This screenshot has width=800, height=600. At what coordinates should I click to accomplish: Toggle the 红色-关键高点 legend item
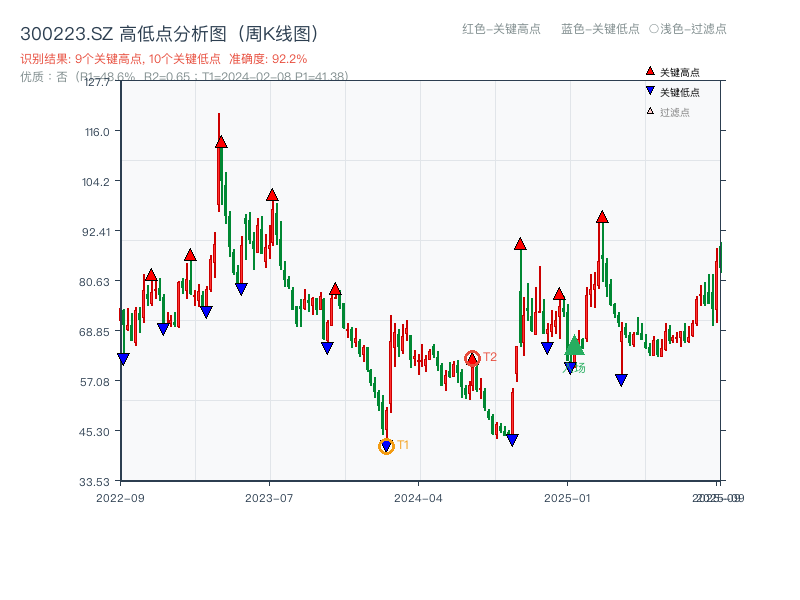(x=505, y=29)
